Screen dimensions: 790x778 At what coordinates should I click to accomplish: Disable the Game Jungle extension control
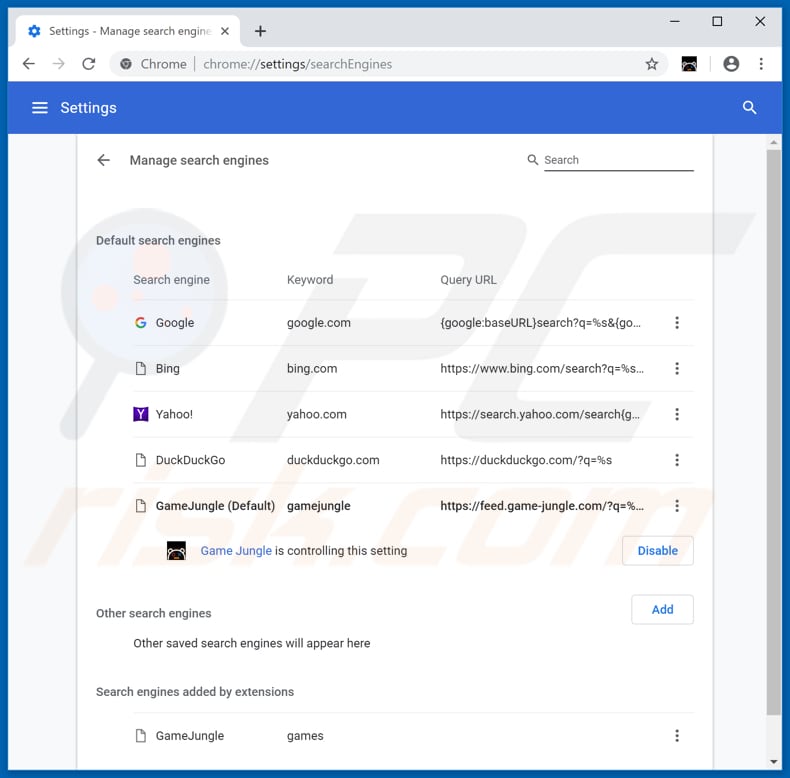click(x=657, y=551)
